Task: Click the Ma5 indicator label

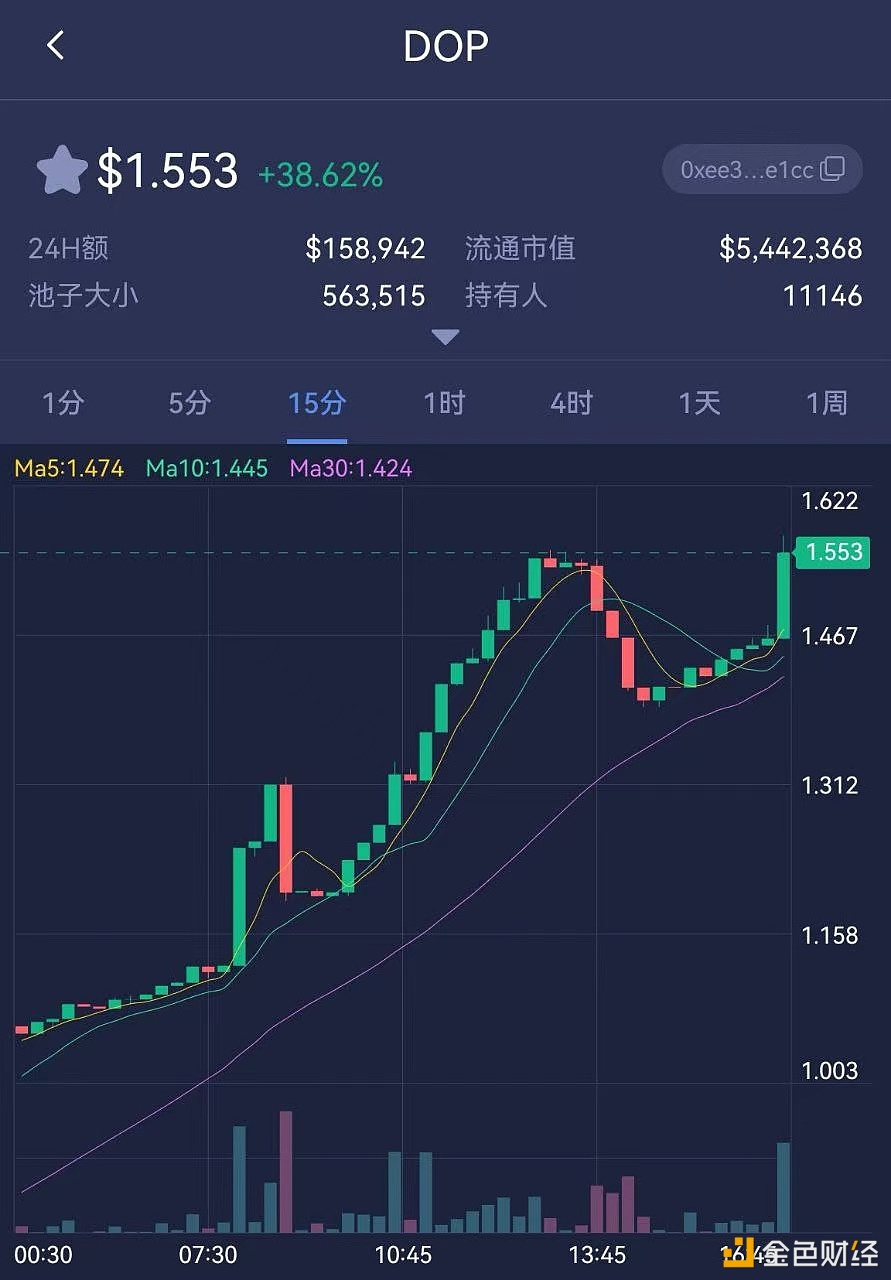Action: 69,468
